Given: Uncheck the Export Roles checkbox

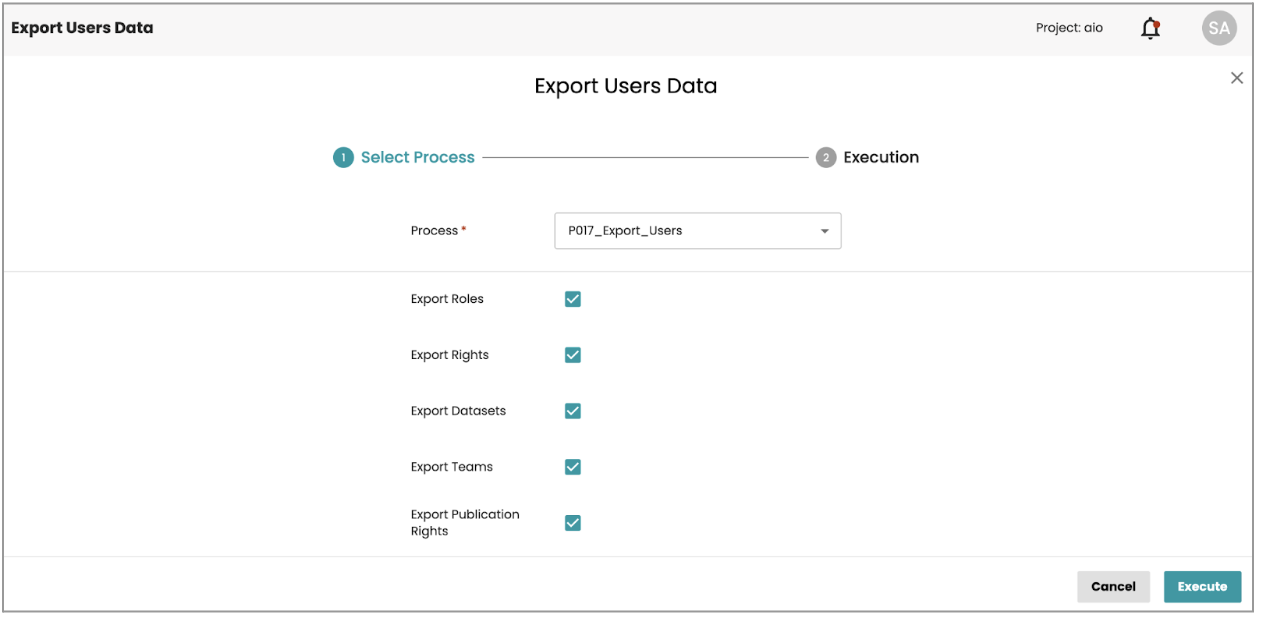Looking at the screenshot, I should (573, 299).
